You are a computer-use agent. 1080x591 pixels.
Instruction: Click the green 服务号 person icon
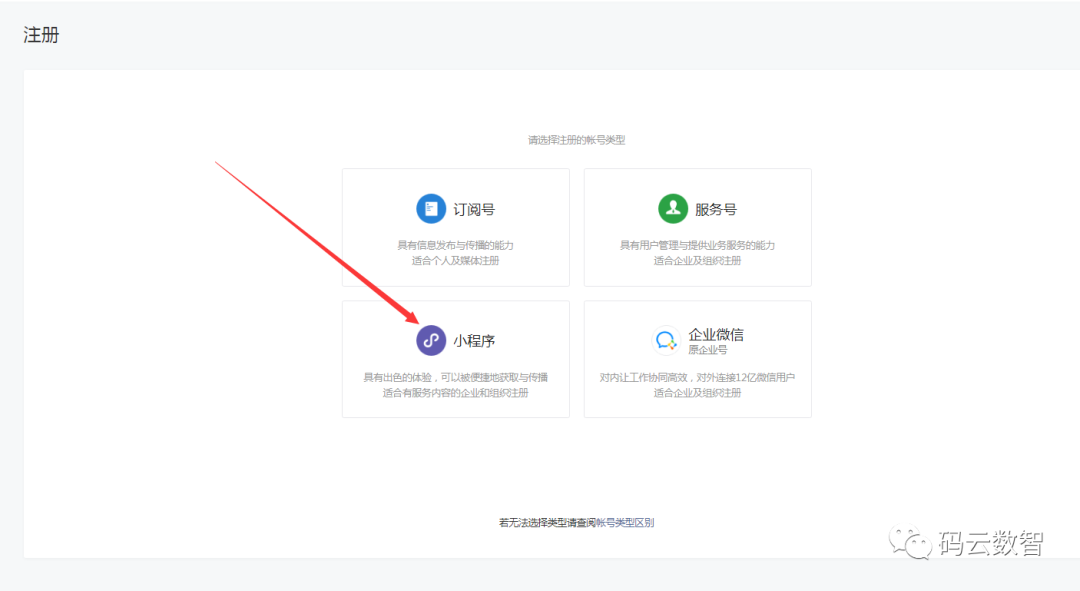pyautogui.click(x=673, y=209)
